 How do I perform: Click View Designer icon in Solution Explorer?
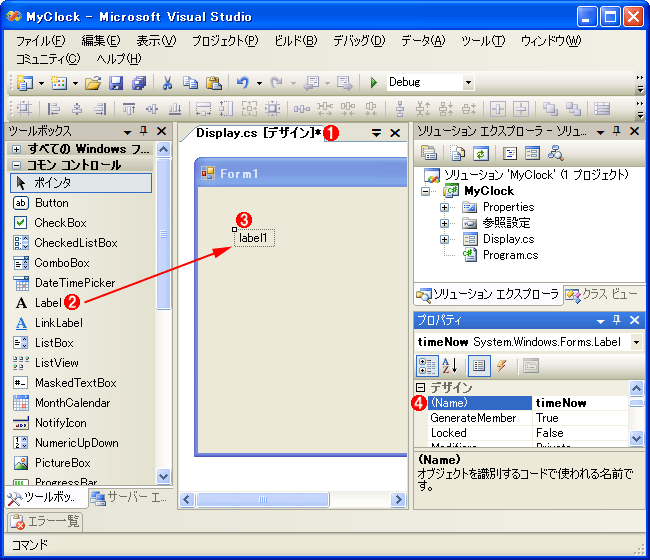532,153
